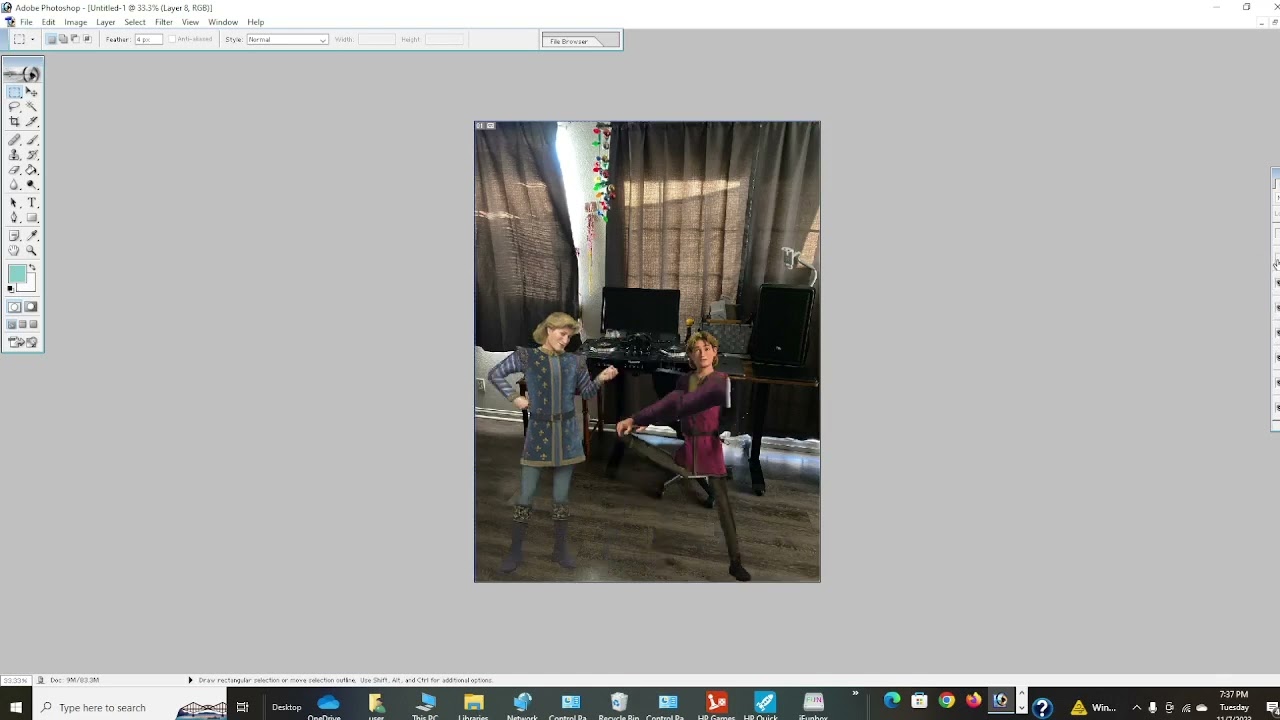
Task: Switch to Standard Screen Mode
Action: (x=11, y=324)
